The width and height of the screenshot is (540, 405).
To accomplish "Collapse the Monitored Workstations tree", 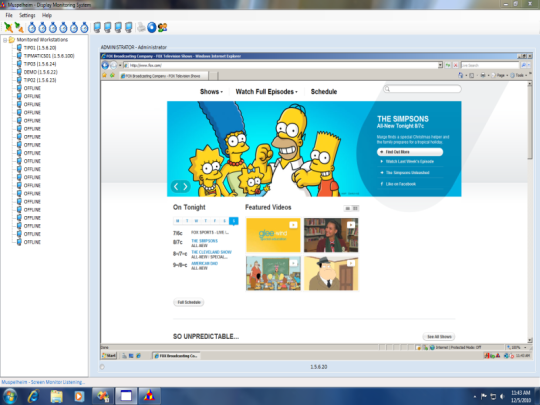I will pyautogui.click(x=5, y=40).
